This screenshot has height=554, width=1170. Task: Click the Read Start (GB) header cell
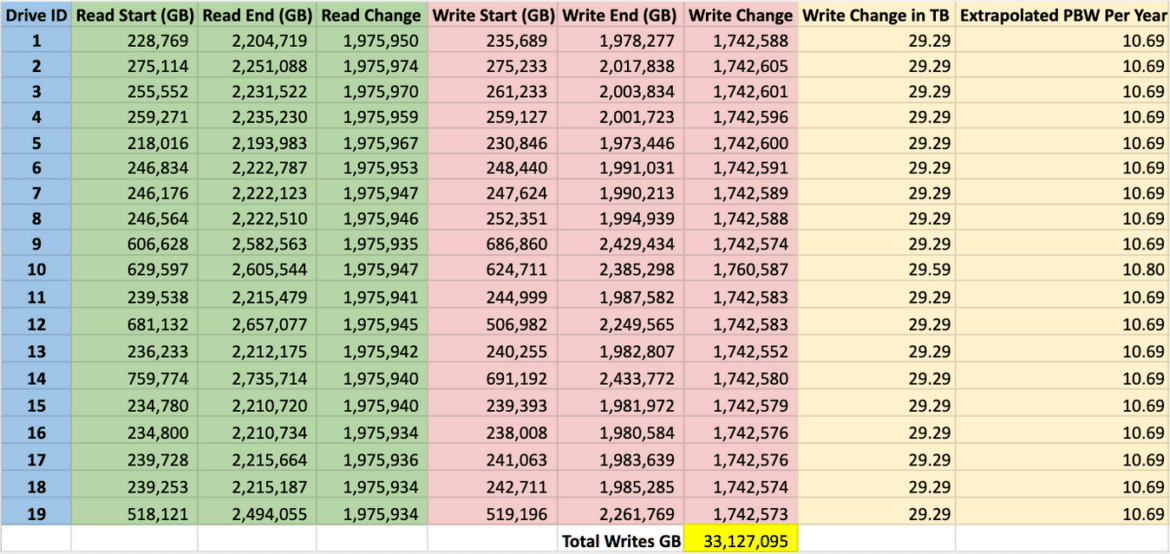point(134,15)
